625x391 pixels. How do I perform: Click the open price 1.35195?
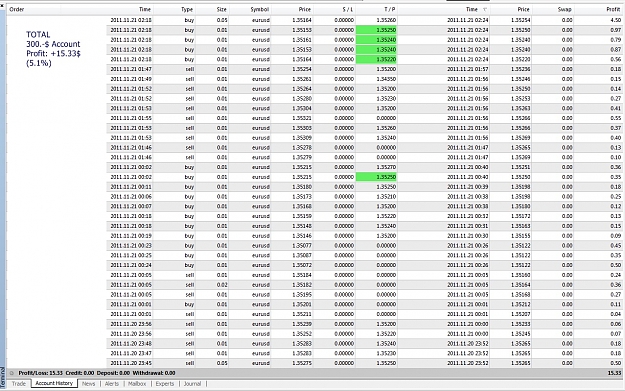click(302, 295)
